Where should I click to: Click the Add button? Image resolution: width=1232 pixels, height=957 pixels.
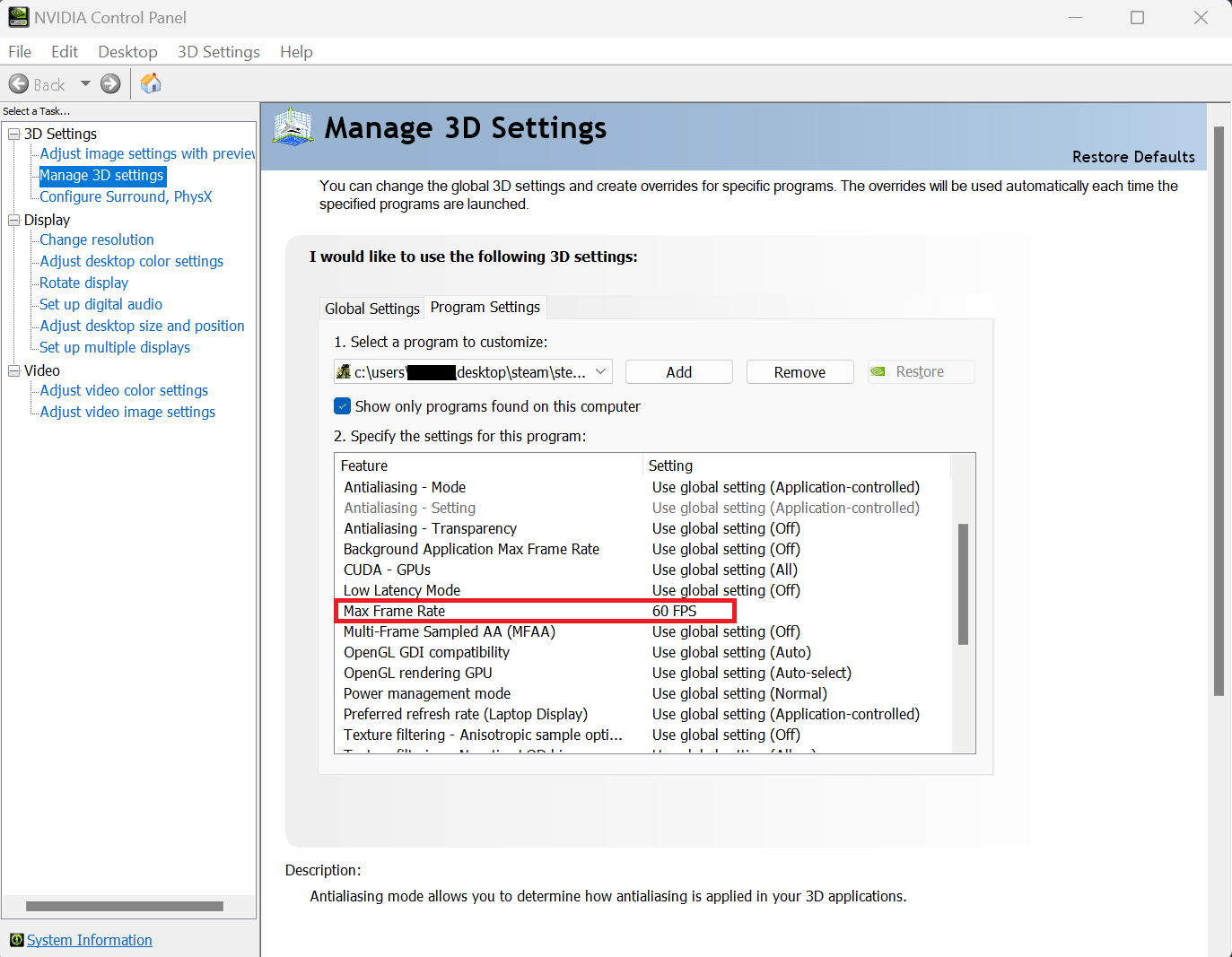tap(679, 372)
